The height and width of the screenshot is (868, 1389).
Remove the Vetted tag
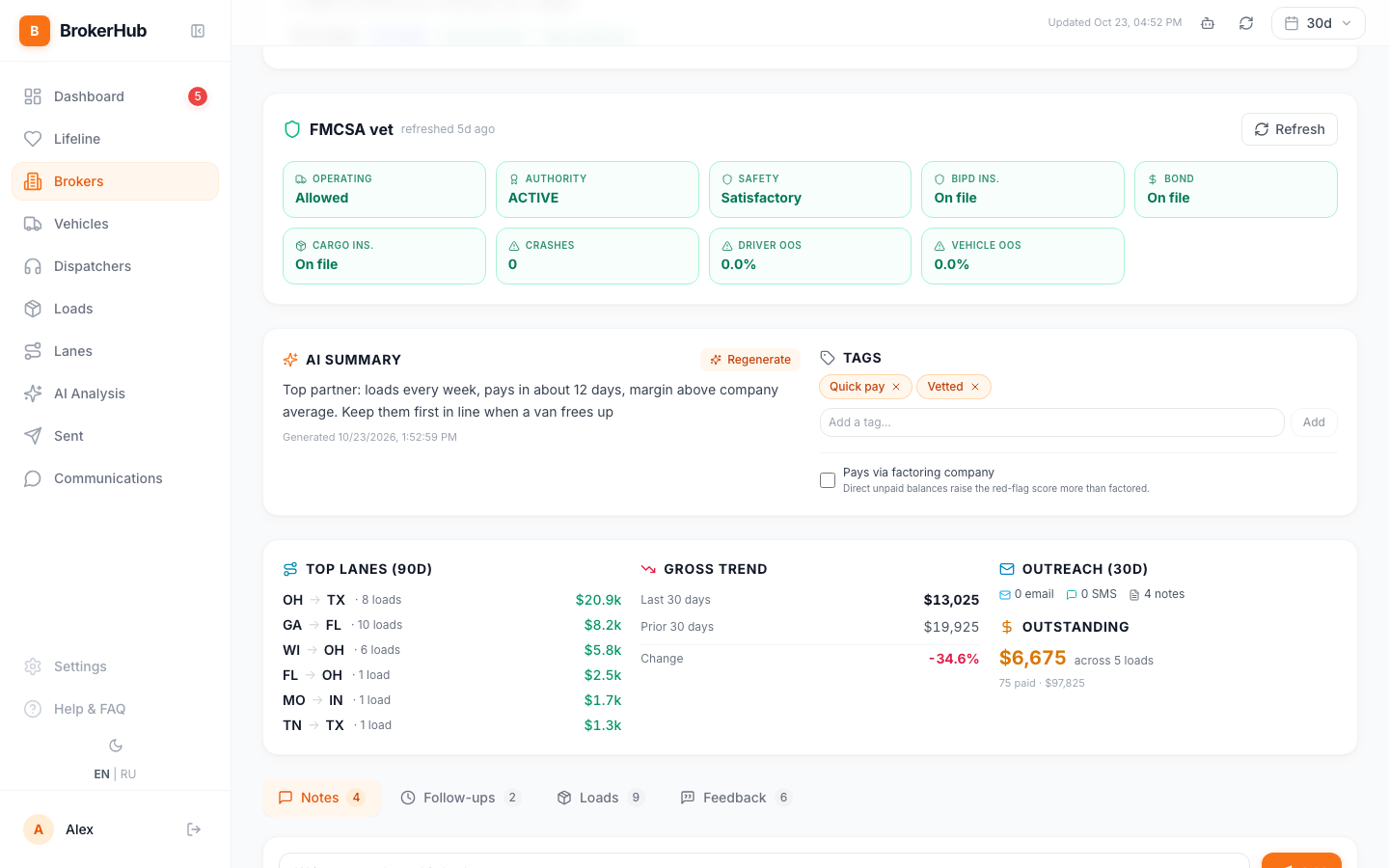coord(975,387)
